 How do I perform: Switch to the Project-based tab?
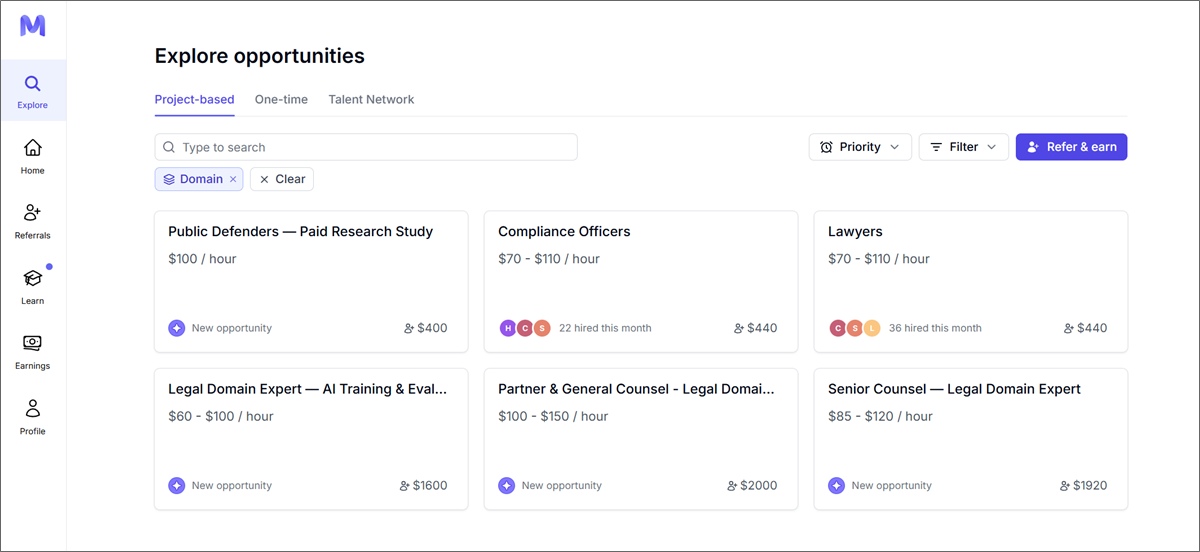click(194, 100)
